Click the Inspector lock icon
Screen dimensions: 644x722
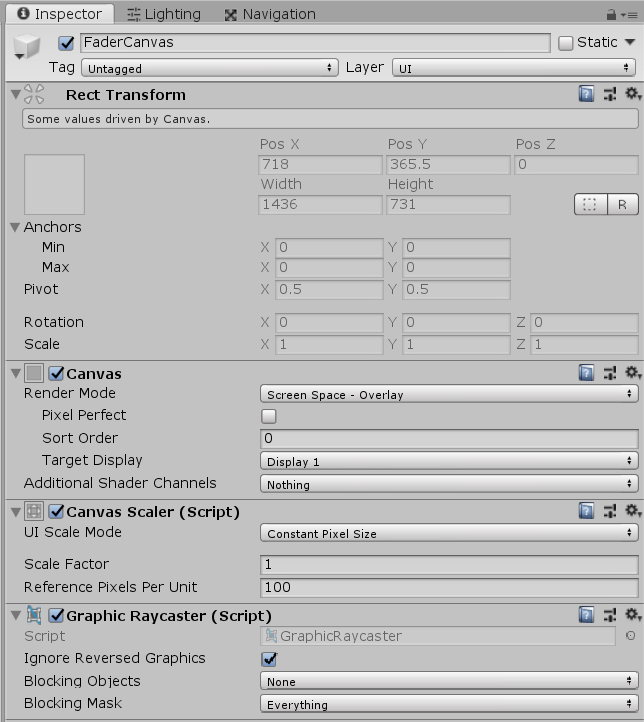(611, 14)
